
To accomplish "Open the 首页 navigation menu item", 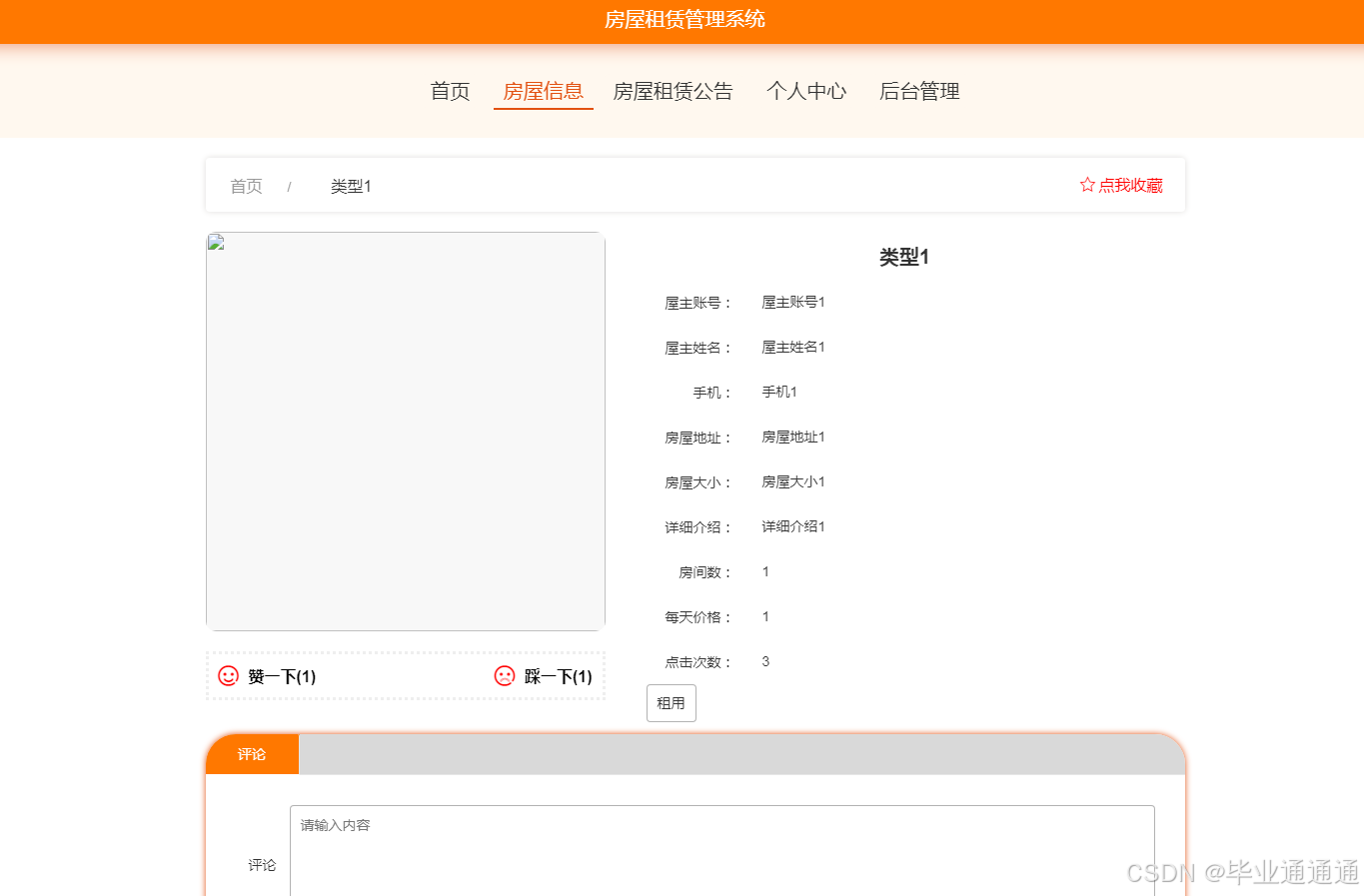I will point(450,92).
